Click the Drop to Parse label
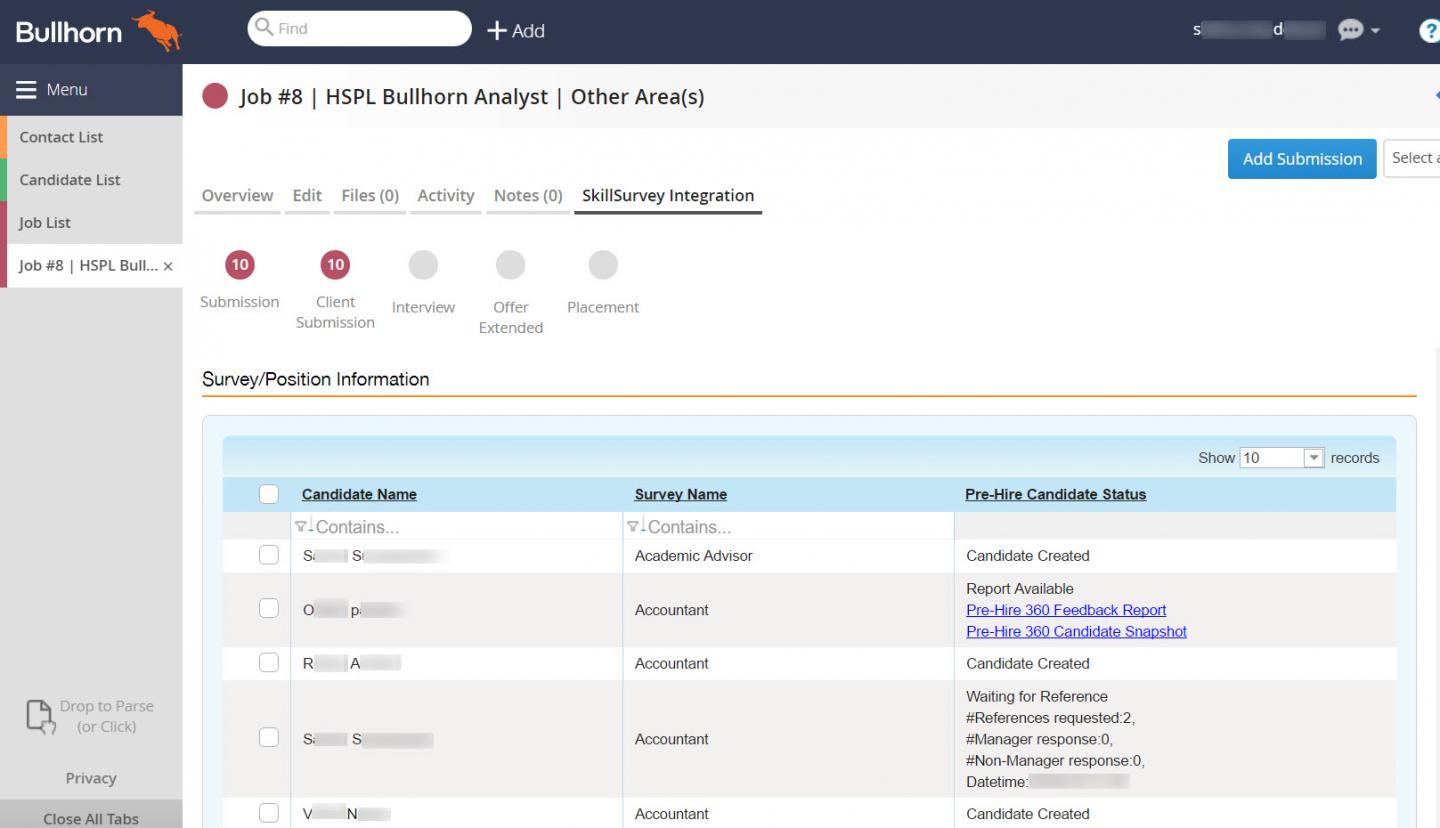The height and width of the screenshot is (828, 1440). (107, 716)
